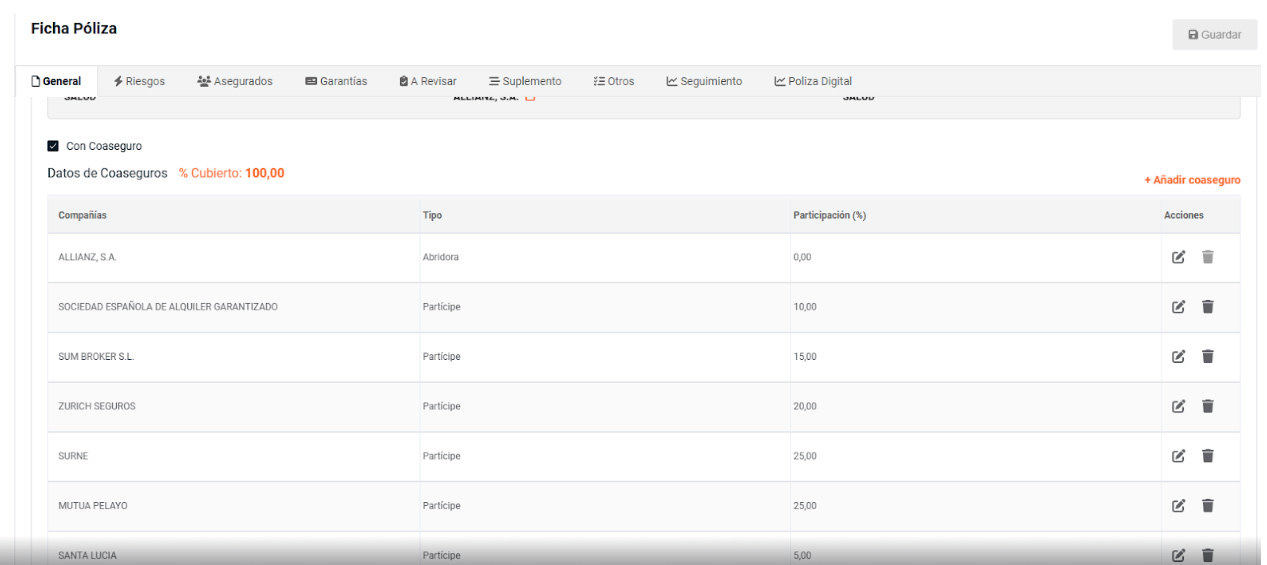Open the Asegurados tab
The image size is (1267, 565).
point(235,82)
